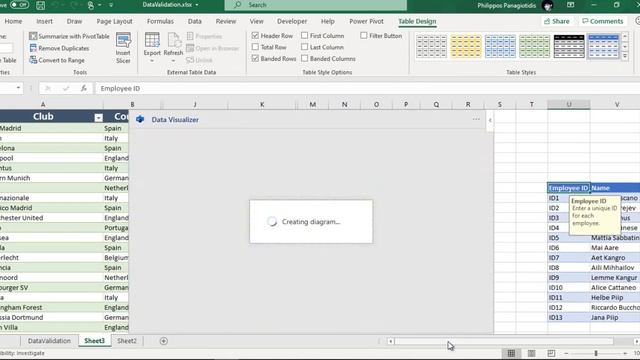This screenshot has height=360, width=640.
Task: Select the black header table style
Action: point(569,46)
